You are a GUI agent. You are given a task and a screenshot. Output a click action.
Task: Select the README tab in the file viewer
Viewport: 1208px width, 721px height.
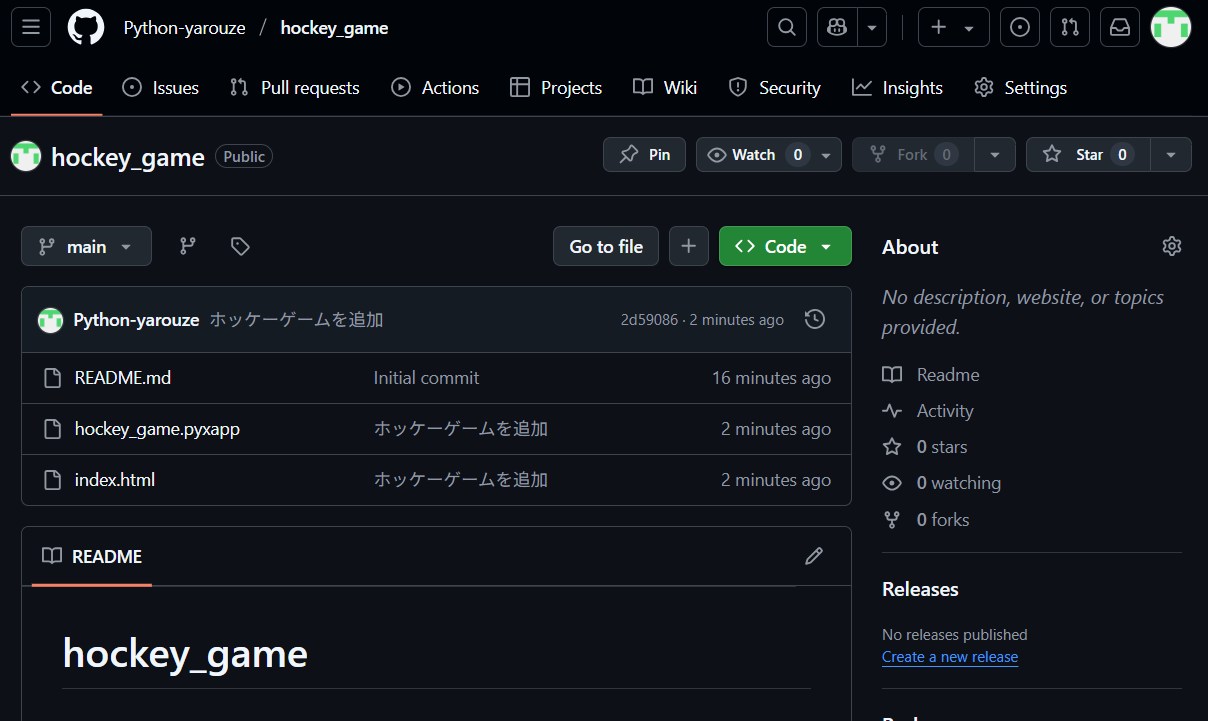click(92, 557)
